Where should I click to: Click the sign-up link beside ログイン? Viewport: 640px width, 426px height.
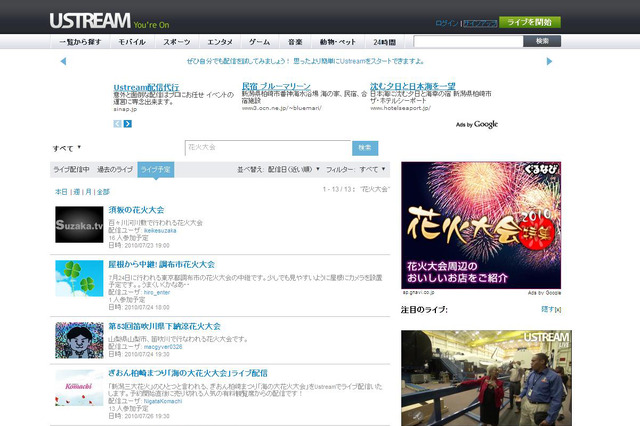point(480,23)
